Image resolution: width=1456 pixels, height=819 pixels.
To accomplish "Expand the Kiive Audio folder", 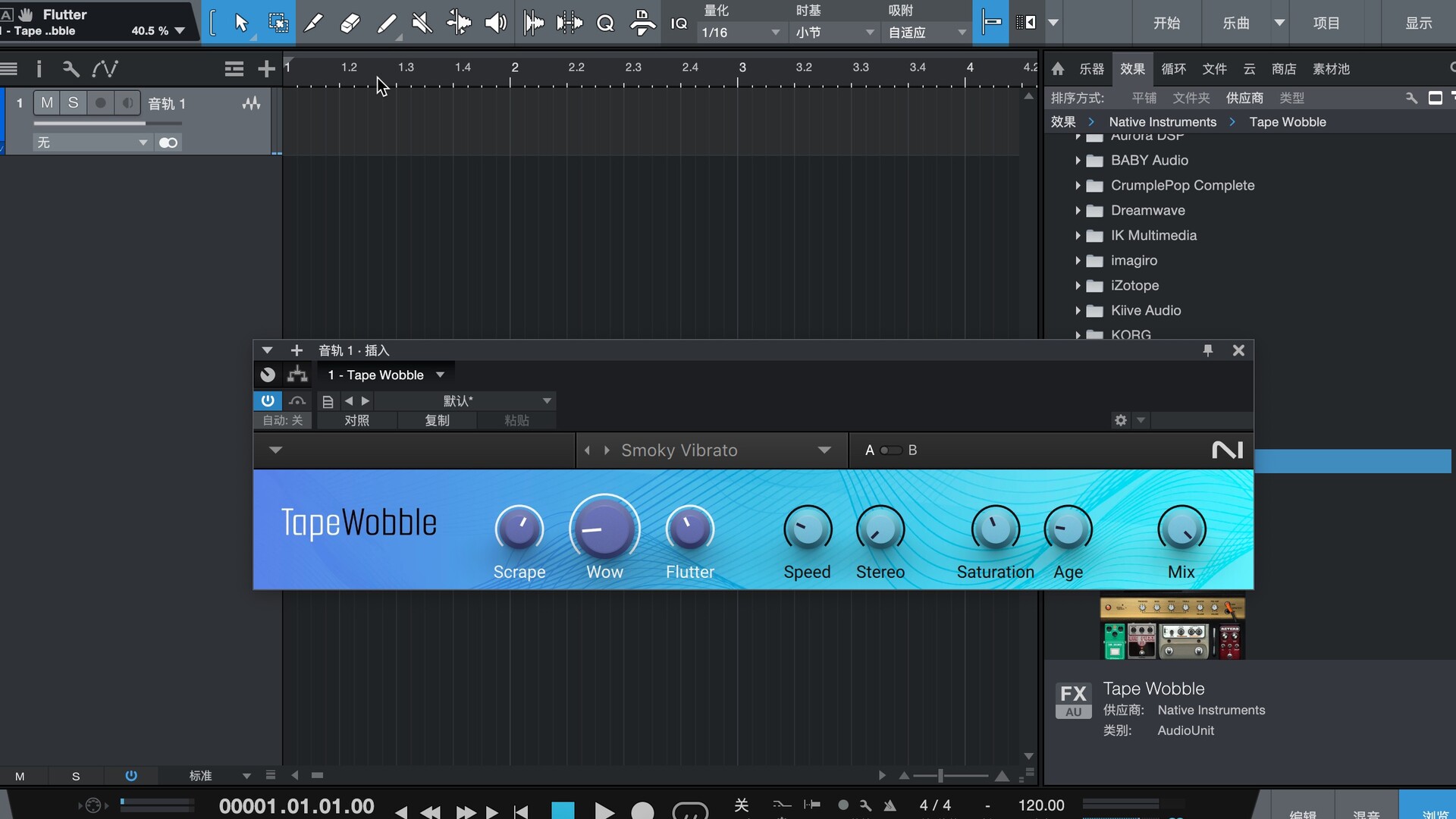I will coord(1078,311).
